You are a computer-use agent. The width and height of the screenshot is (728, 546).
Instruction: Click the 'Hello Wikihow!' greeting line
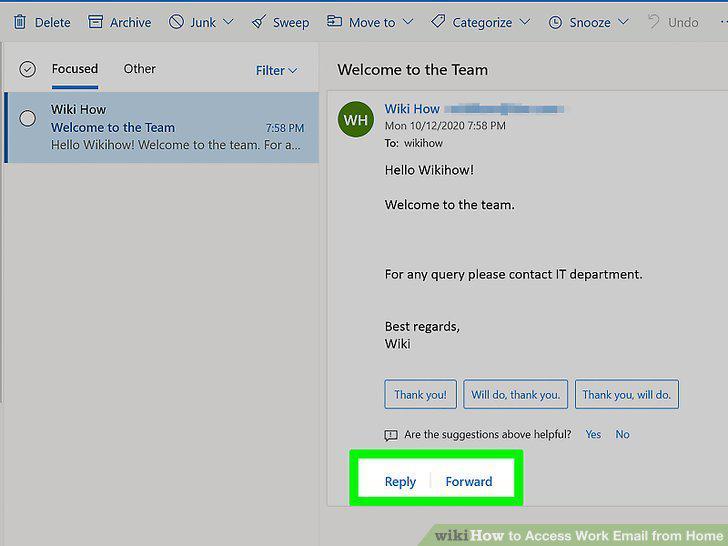pyautogui.click(x=429, y=170)
